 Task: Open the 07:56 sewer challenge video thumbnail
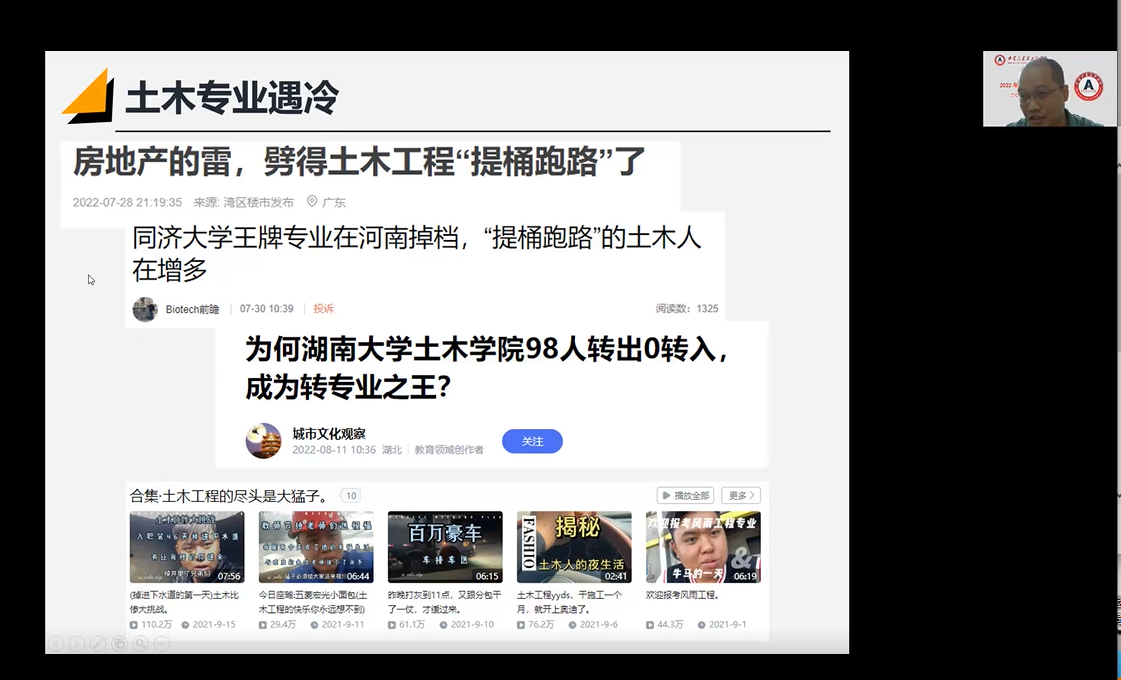point(187,547)
